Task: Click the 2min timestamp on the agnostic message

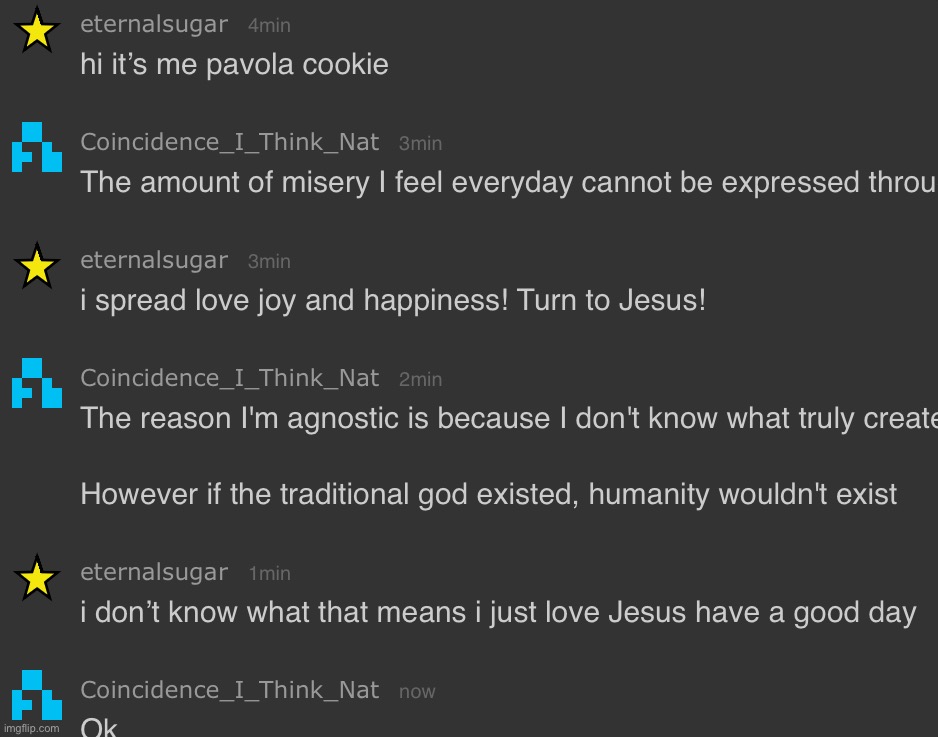Action: (x=421, y=379)
